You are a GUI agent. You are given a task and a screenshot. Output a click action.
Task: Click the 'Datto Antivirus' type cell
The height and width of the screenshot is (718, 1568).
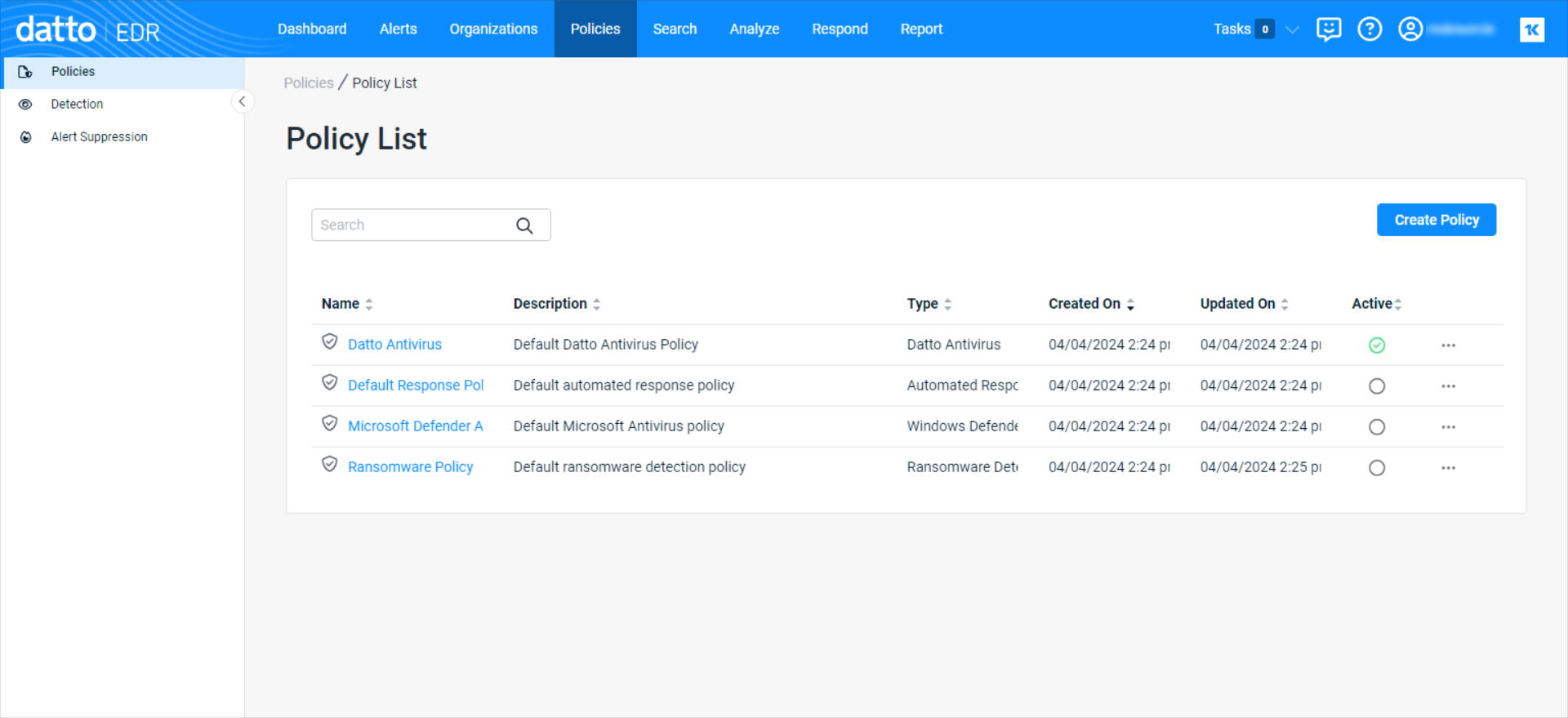(x=954, y=345)
